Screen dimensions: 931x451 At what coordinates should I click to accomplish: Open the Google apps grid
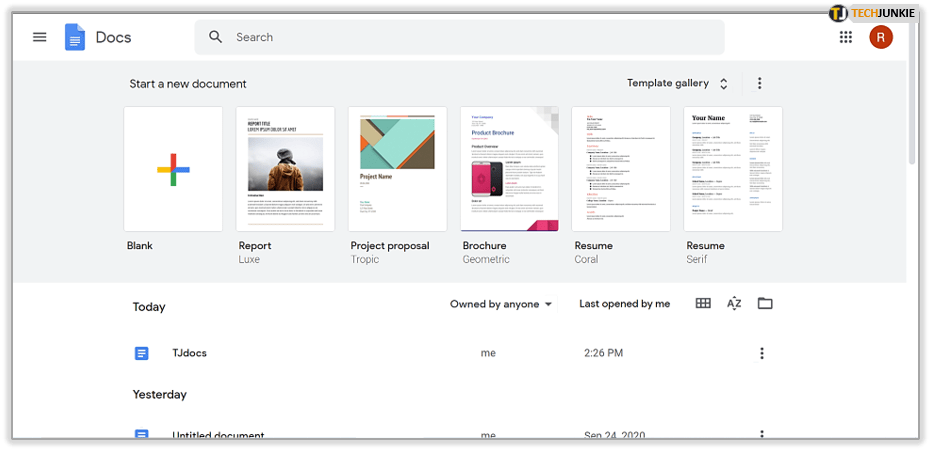pyautogui.click(x=846, y=37)
